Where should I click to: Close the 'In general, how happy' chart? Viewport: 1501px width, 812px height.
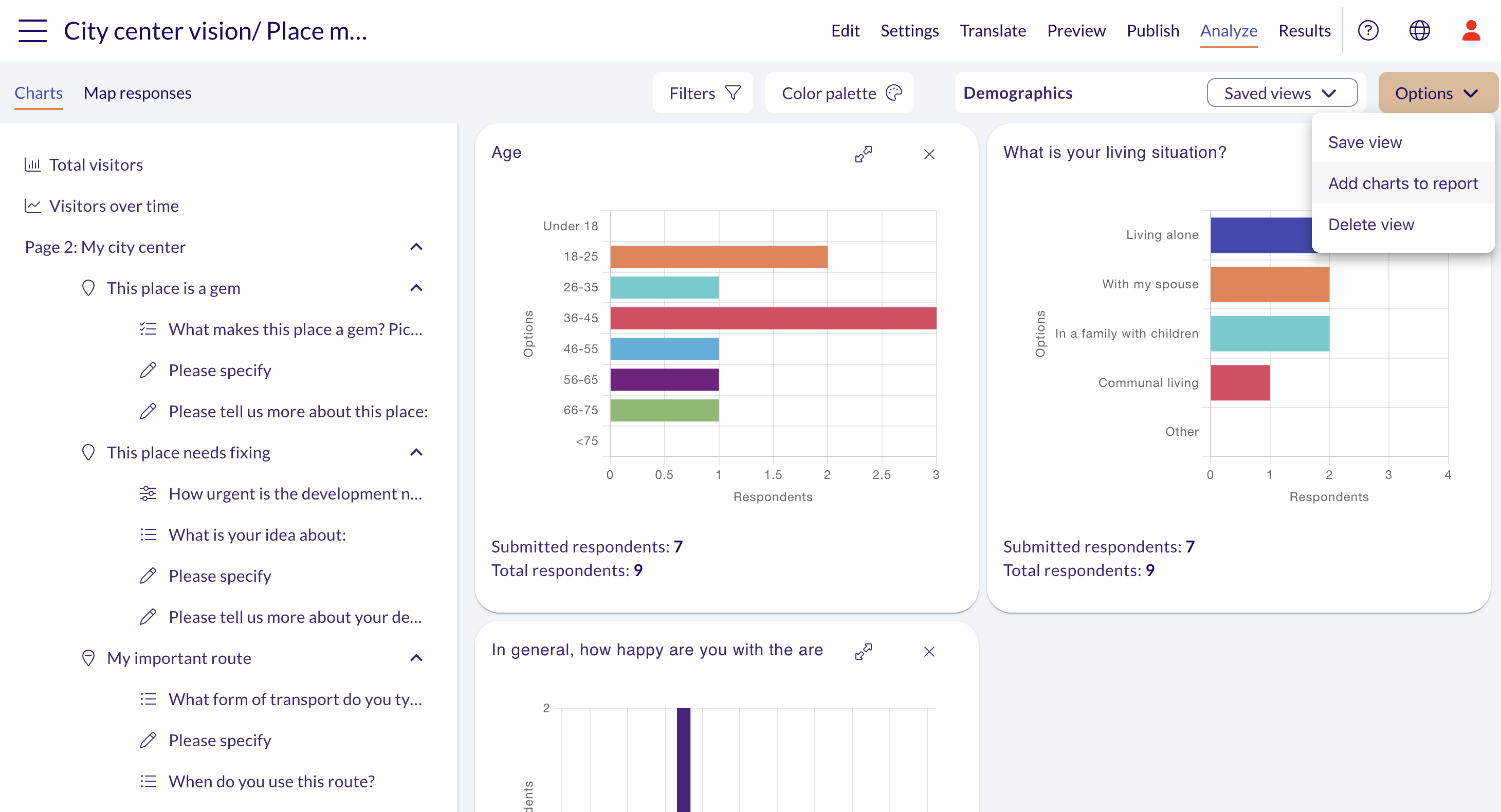pos(929,651)
